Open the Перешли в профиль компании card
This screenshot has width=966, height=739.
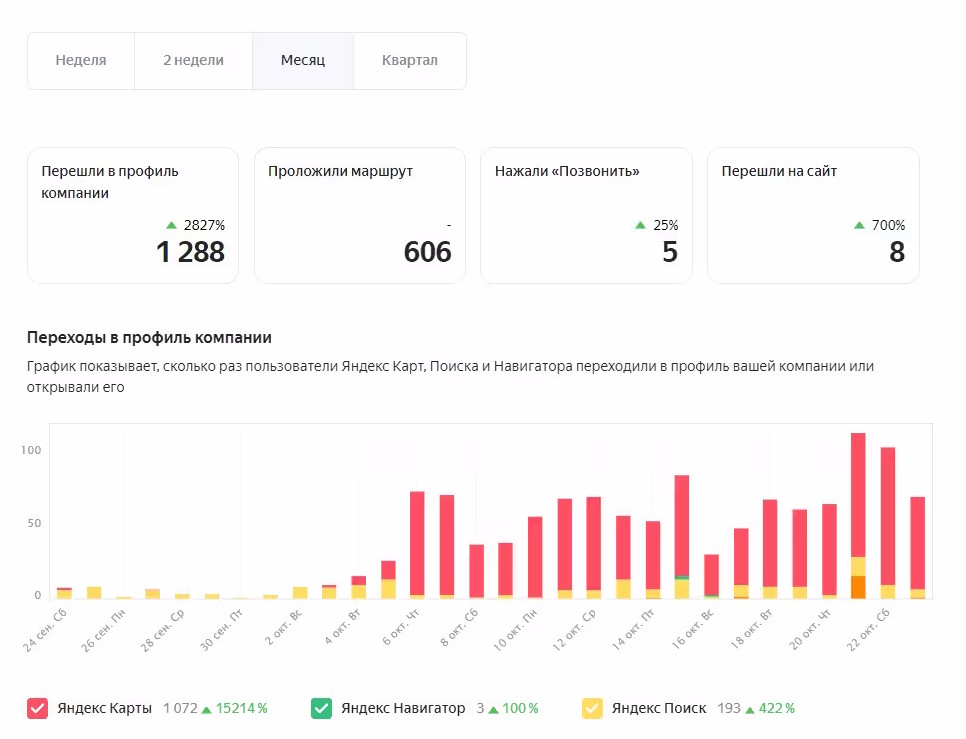tap(133, 216)
